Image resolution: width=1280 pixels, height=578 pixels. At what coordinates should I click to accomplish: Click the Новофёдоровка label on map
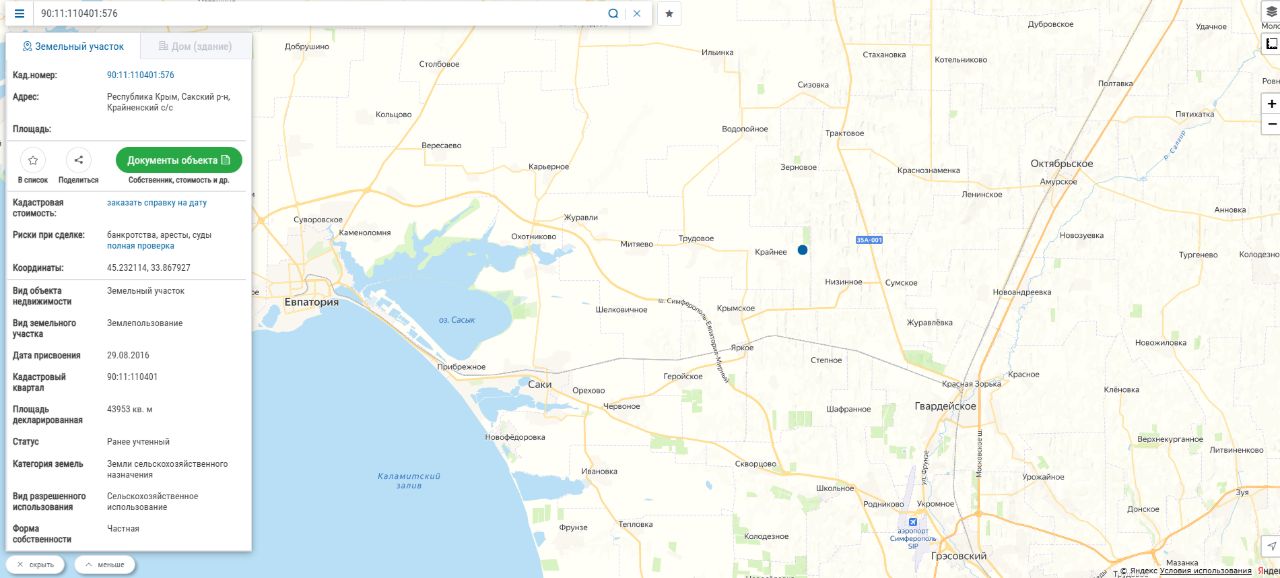[x=515, y=437]
